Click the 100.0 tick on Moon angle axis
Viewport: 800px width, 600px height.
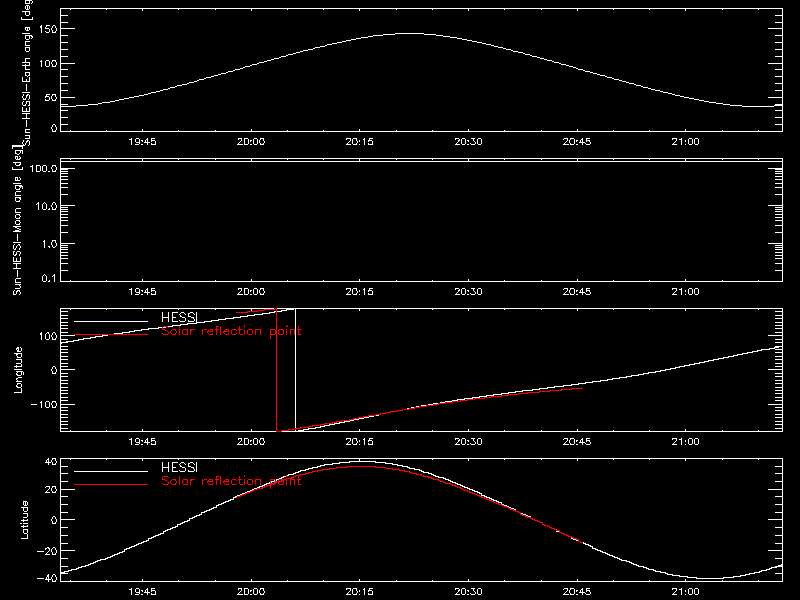[43, 168]
